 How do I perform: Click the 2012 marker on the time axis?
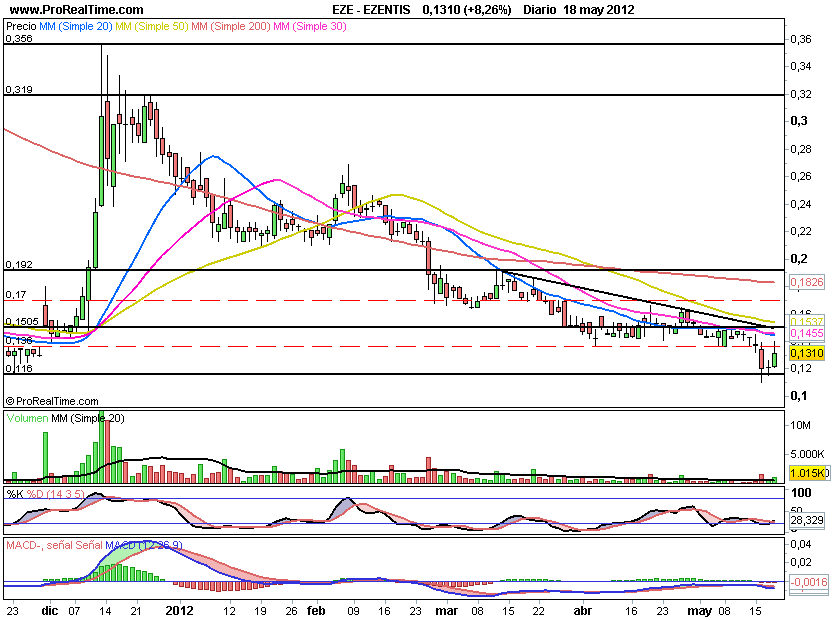tap(179, 610)
